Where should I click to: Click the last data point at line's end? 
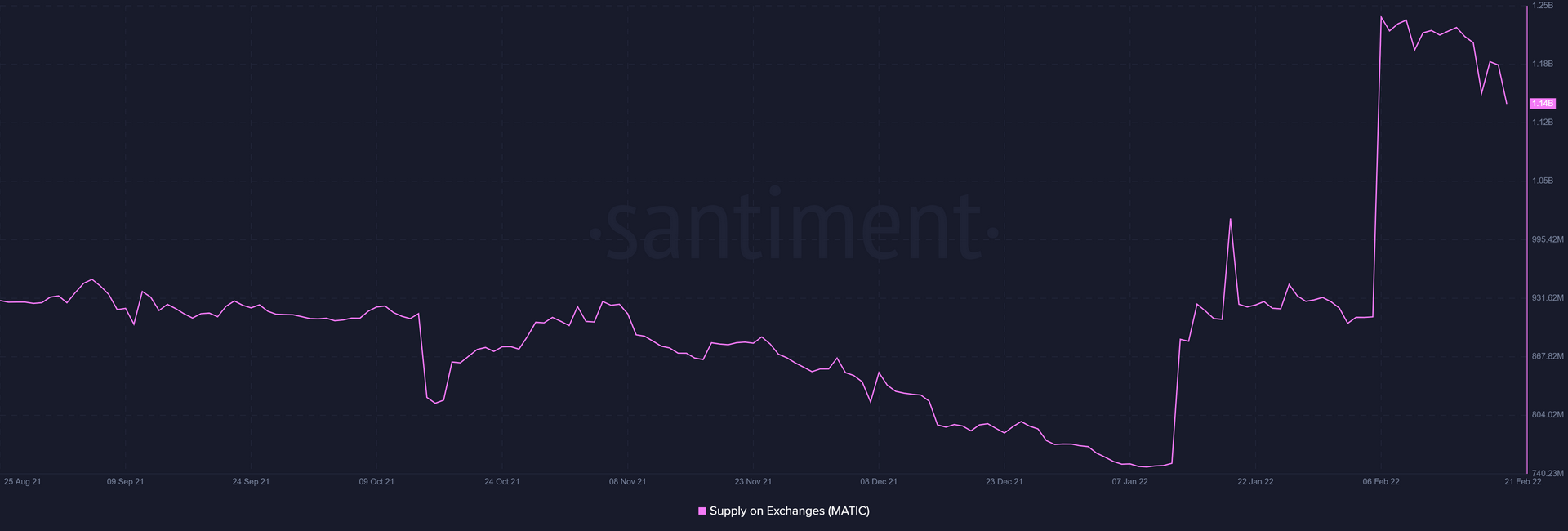(x=1507, y=104)
